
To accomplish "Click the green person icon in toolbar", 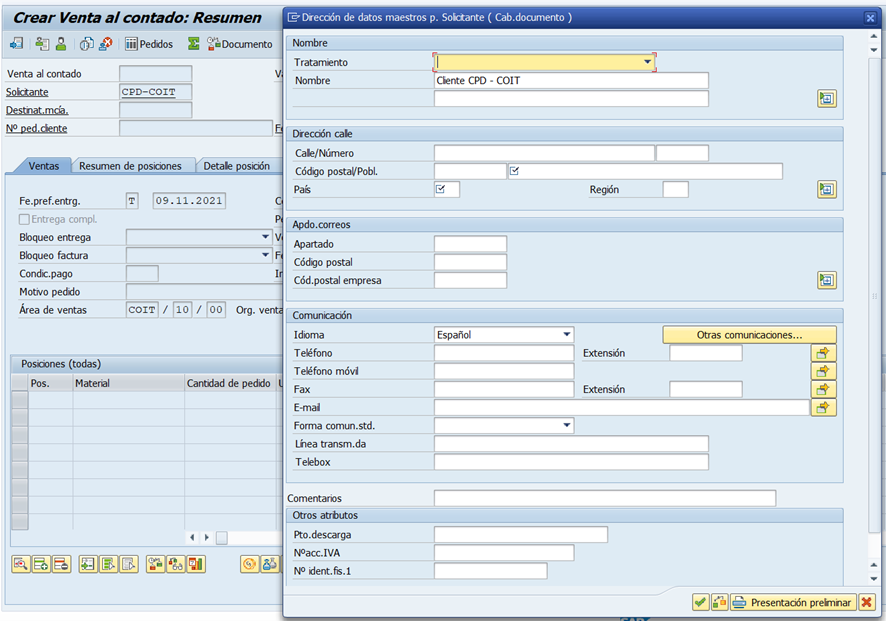I will point(61,44).
